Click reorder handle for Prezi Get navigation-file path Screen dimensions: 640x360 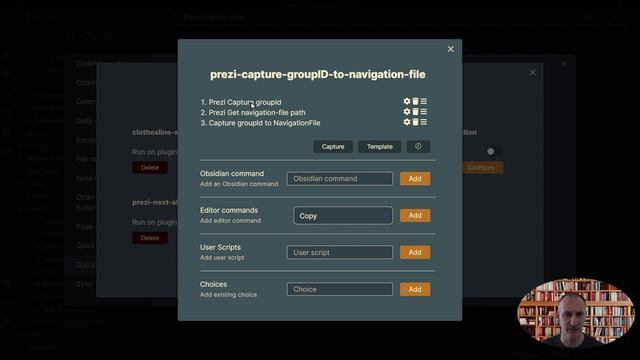click(x=424, y=111)
